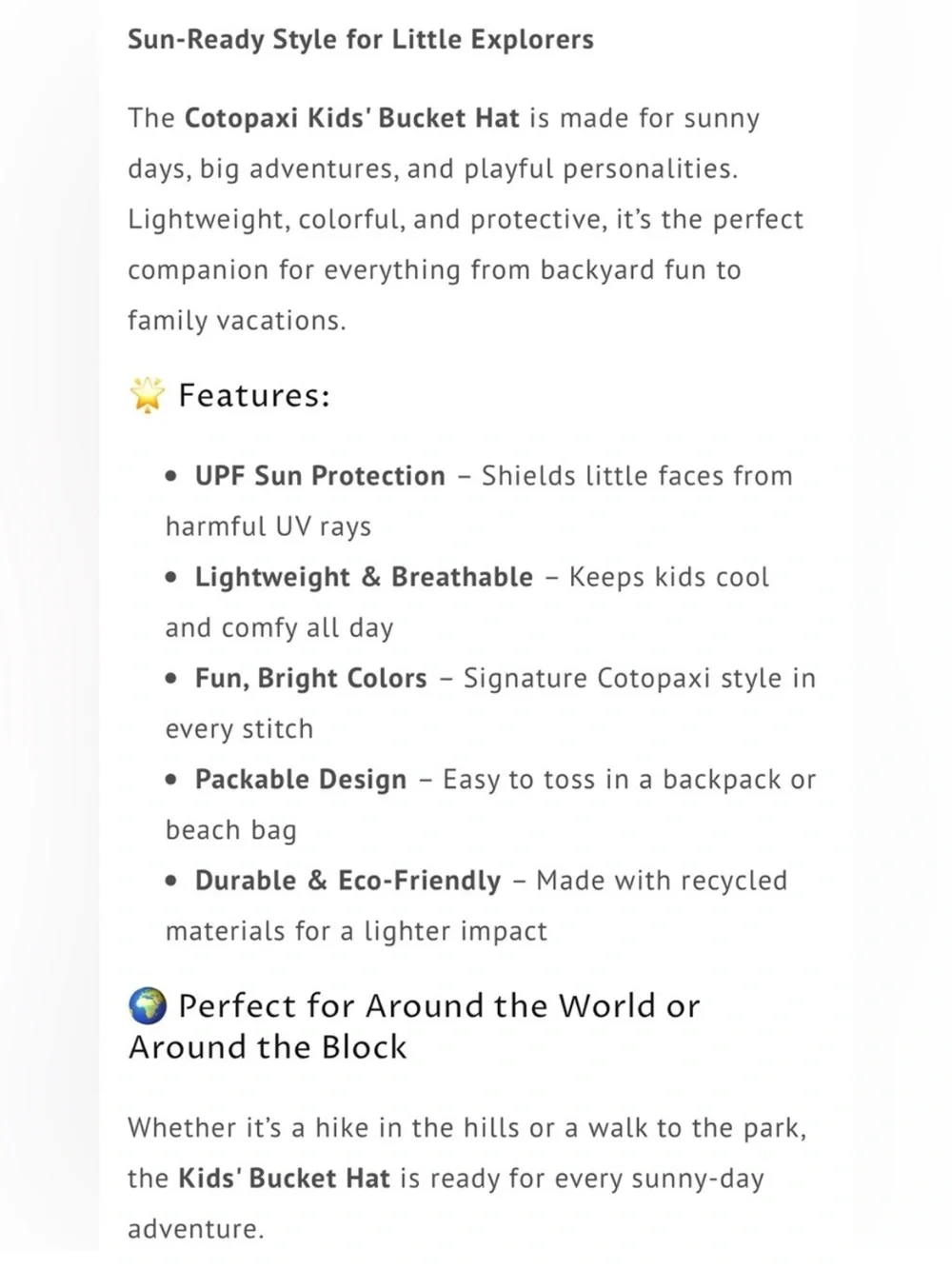952x1269 pixels.
Task: Select 'Durable & Eco-Friendly' bullet title
Action: [347, 881]
